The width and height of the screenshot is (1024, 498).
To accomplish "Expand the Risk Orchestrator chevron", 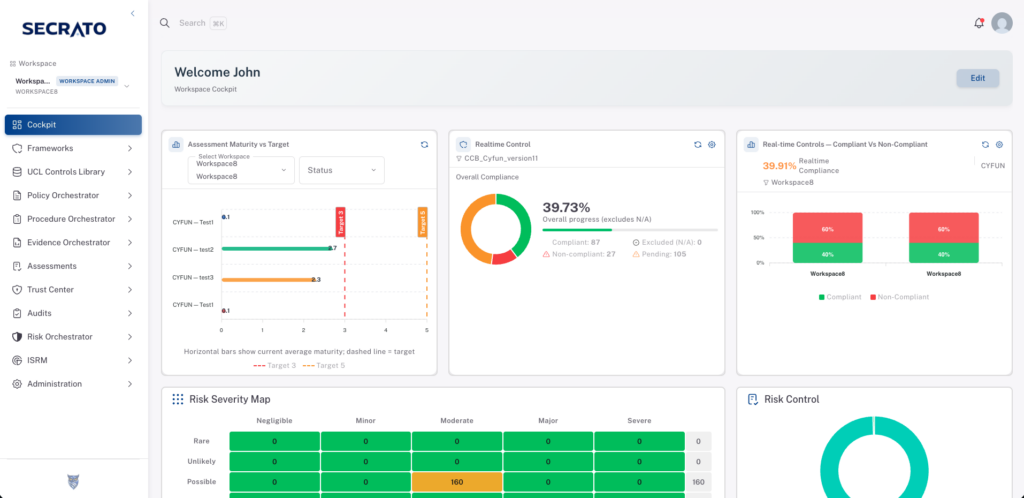I will pos(130,337).
